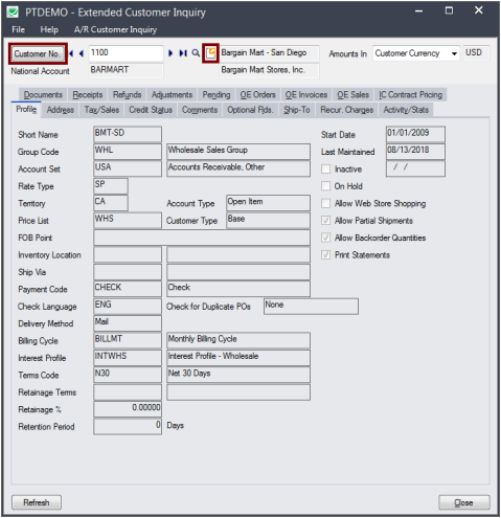Open the Ship-To tab
501x518 pixels.
297,110
